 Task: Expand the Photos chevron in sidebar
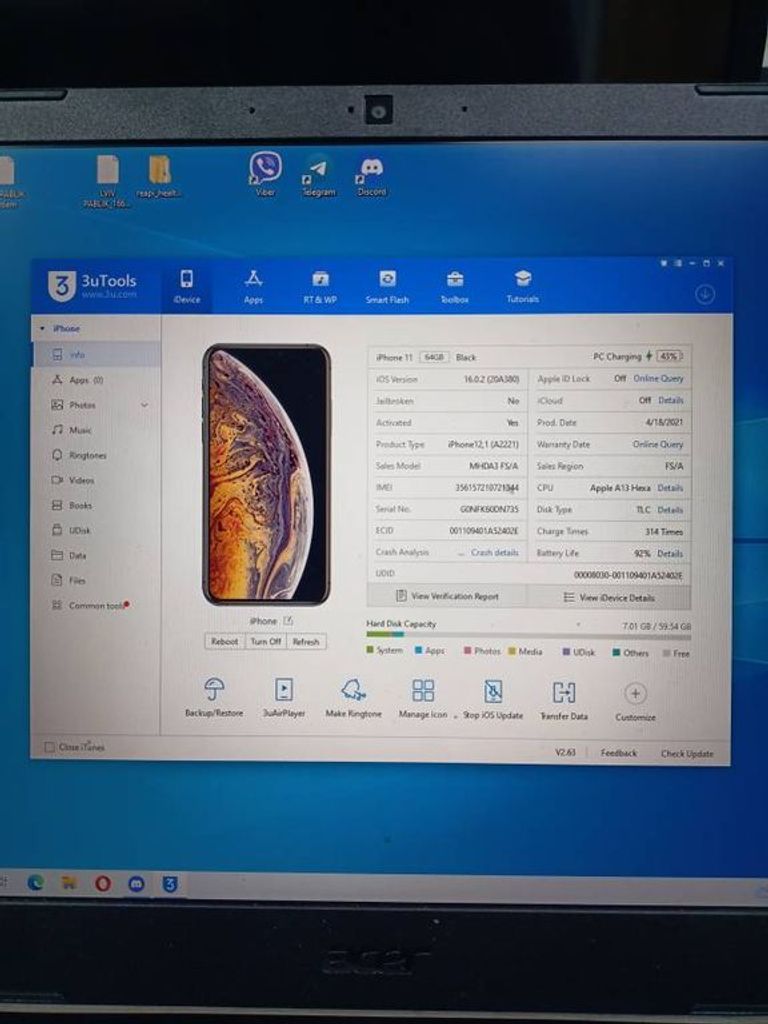coord(144,405)
